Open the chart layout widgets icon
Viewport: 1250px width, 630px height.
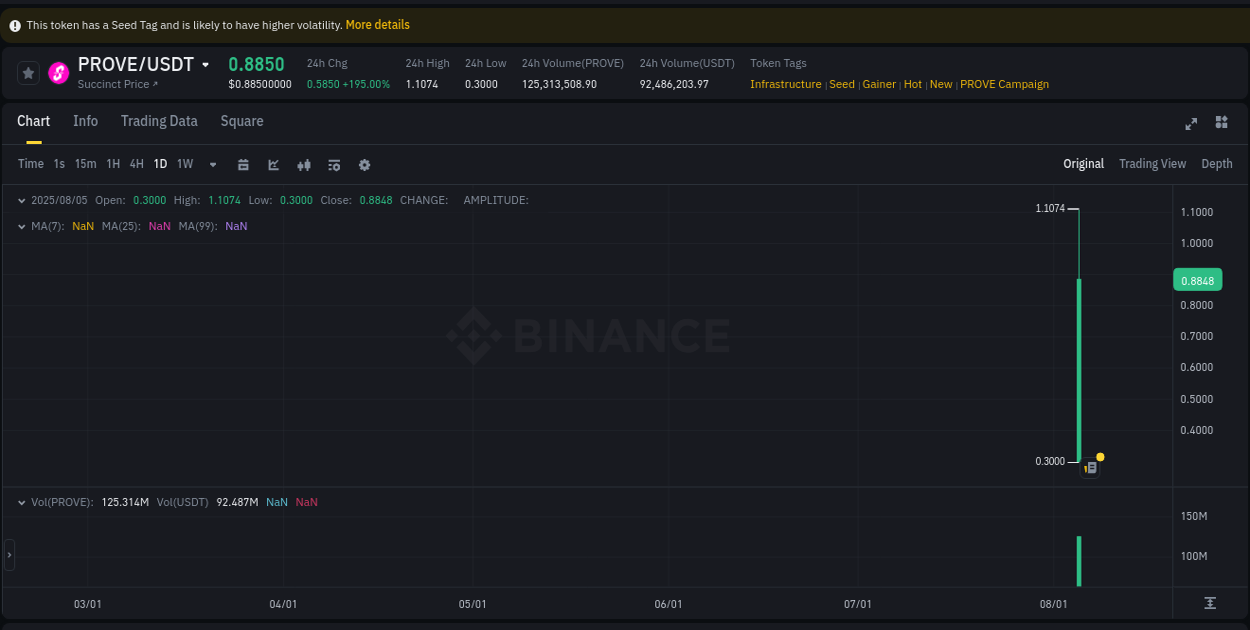click(1221, 123)
